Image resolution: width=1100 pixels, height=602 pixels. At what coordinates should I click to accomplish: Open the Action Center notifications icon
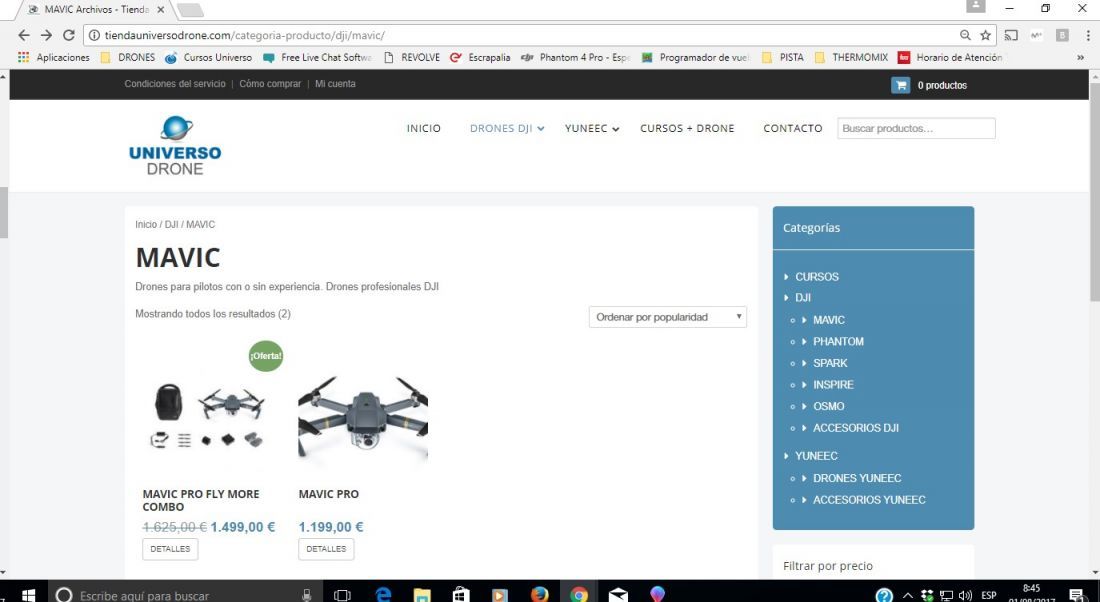click(x=1077, y=595)
